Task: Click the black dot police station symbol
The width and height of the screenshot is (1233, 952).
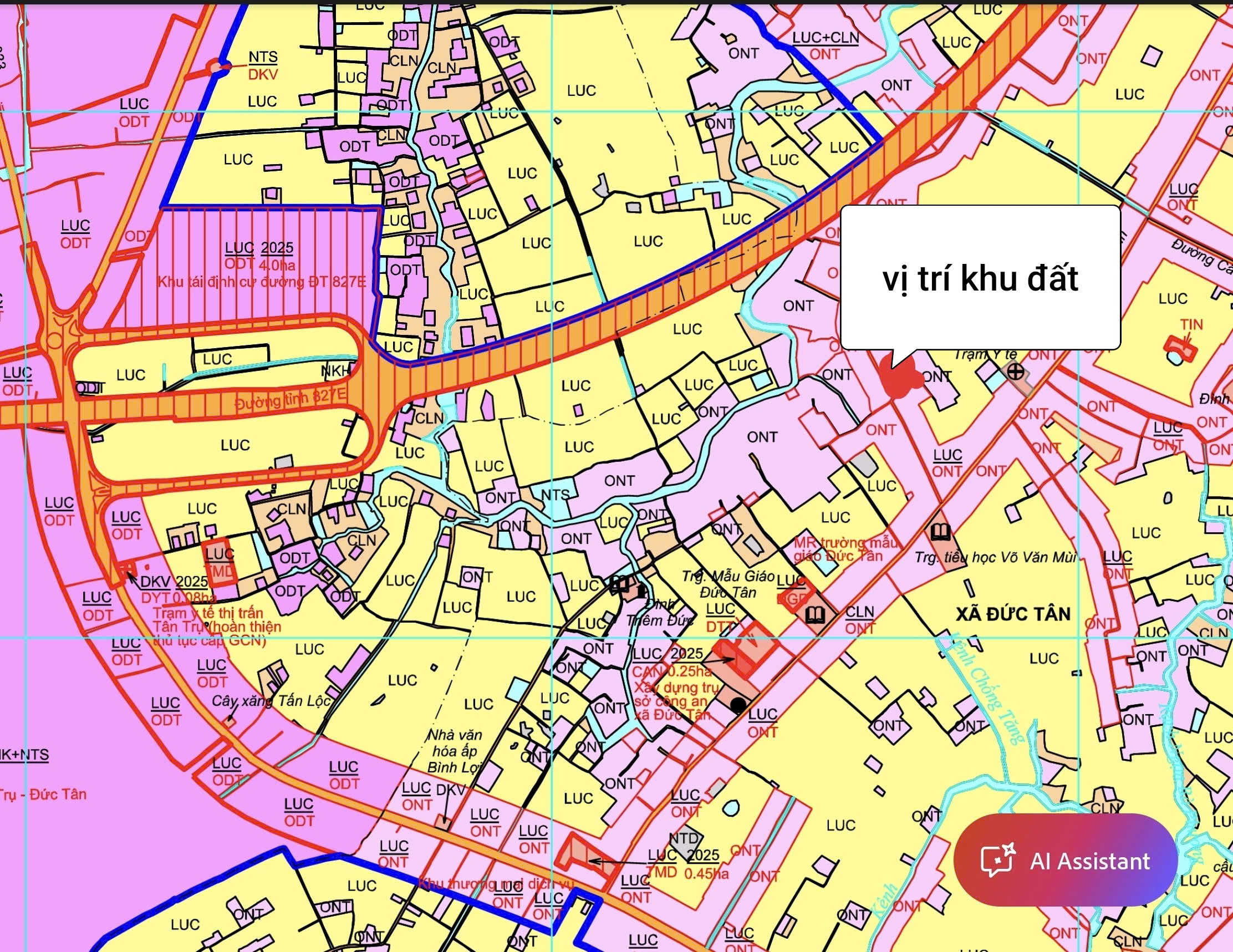Action: (x=738, y=705)
